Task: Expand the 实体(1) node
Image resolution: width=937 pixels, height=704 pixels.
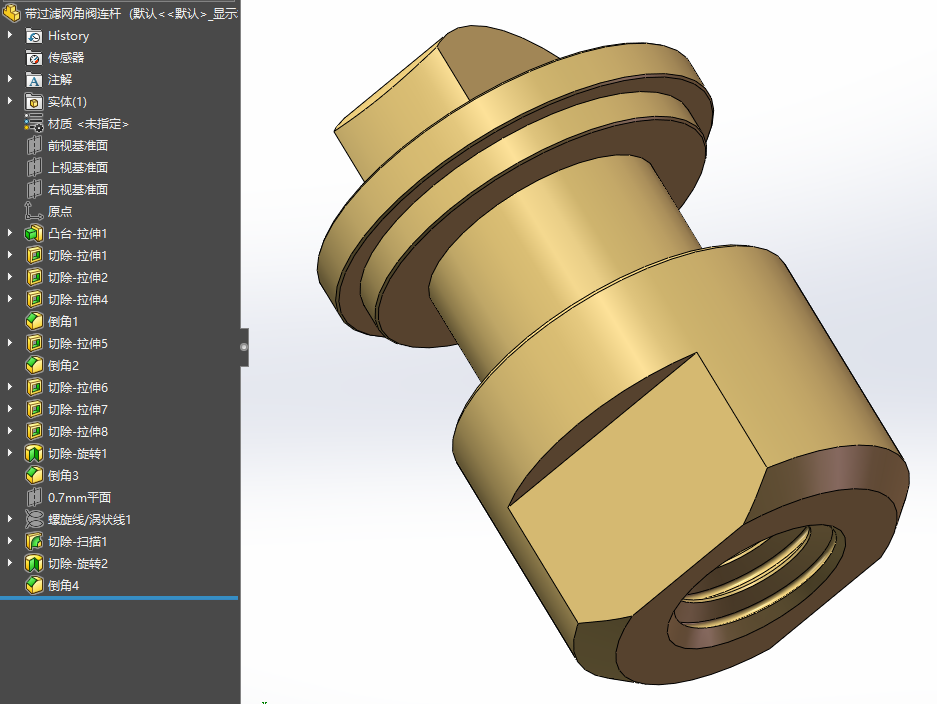Action: pyautogui.click(x=10, y=101)
